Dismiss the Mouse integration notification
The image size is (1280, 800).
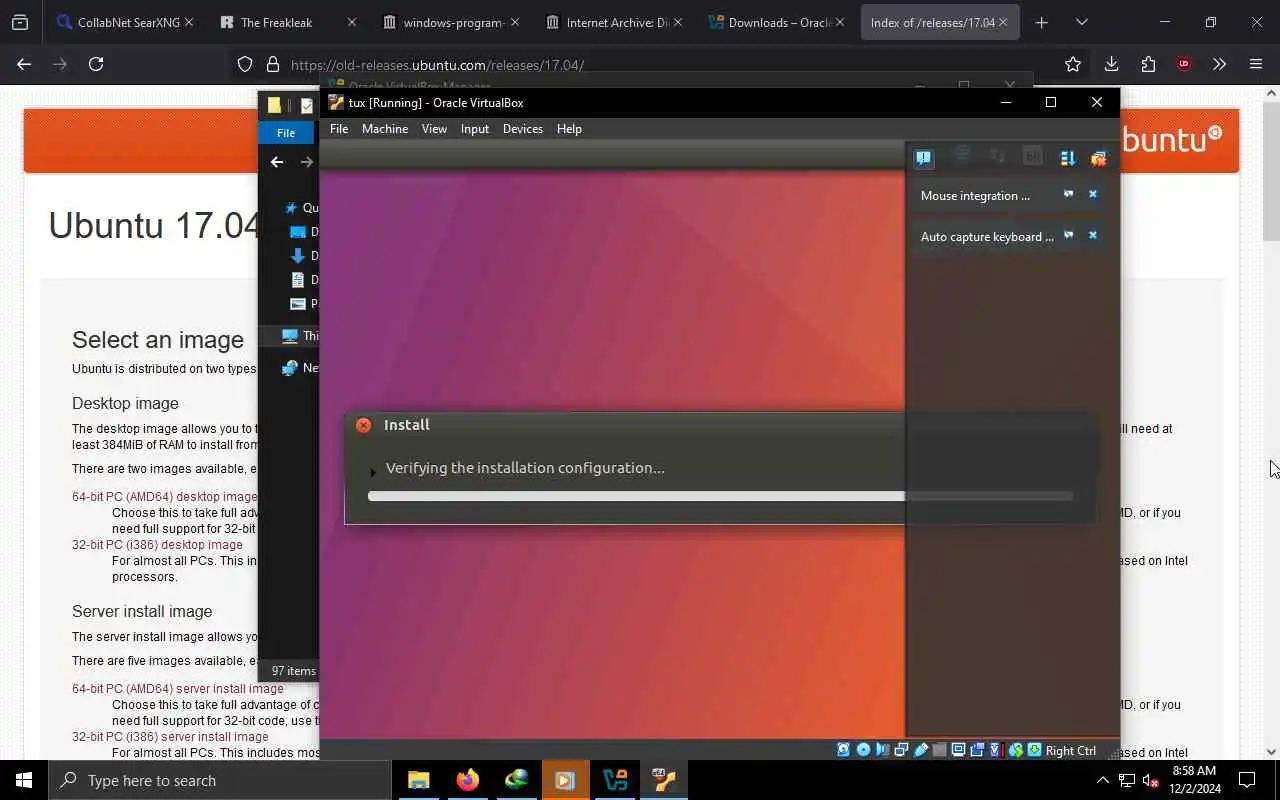point(1093,194)
